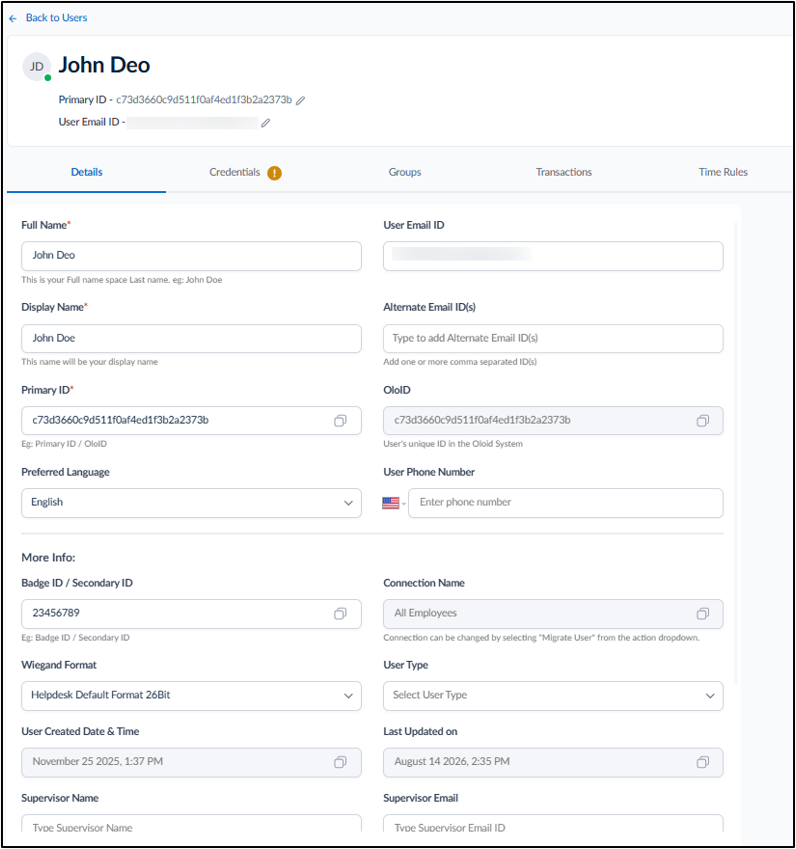Click the Primary ID text field
796x849 pixels.
[x=191, y=421]
